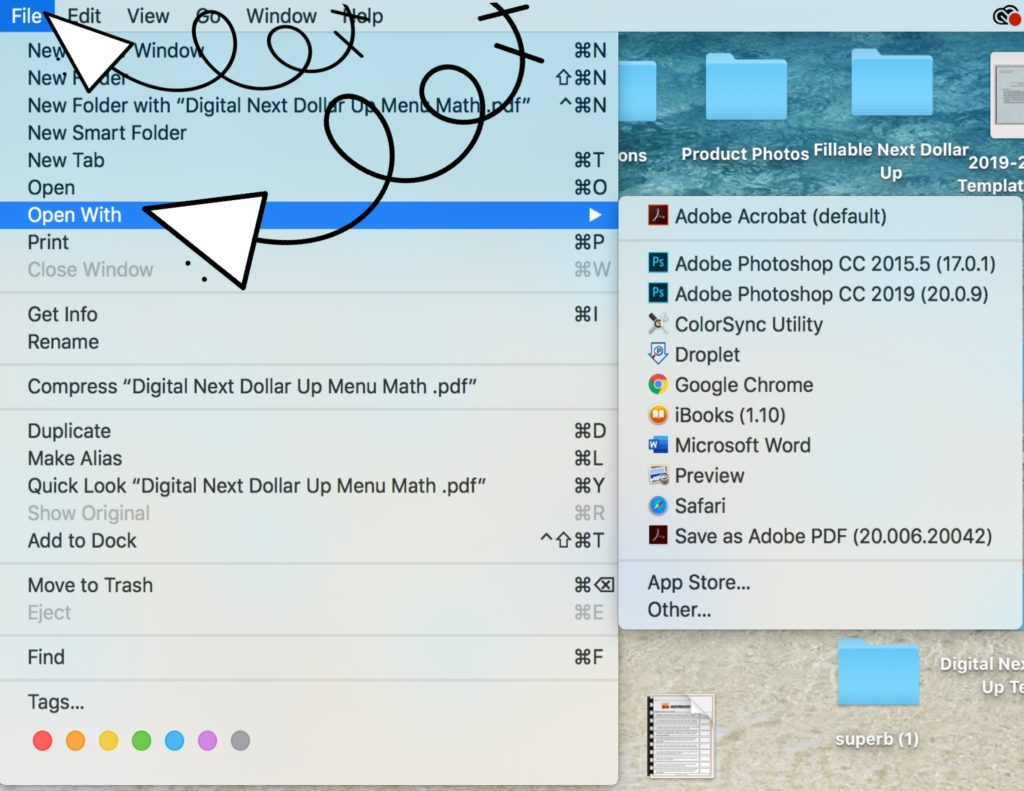This screenshot has height=791, width=1024.
Task: Select Microsoft Word as the opening app
Action: coord(745,445)
